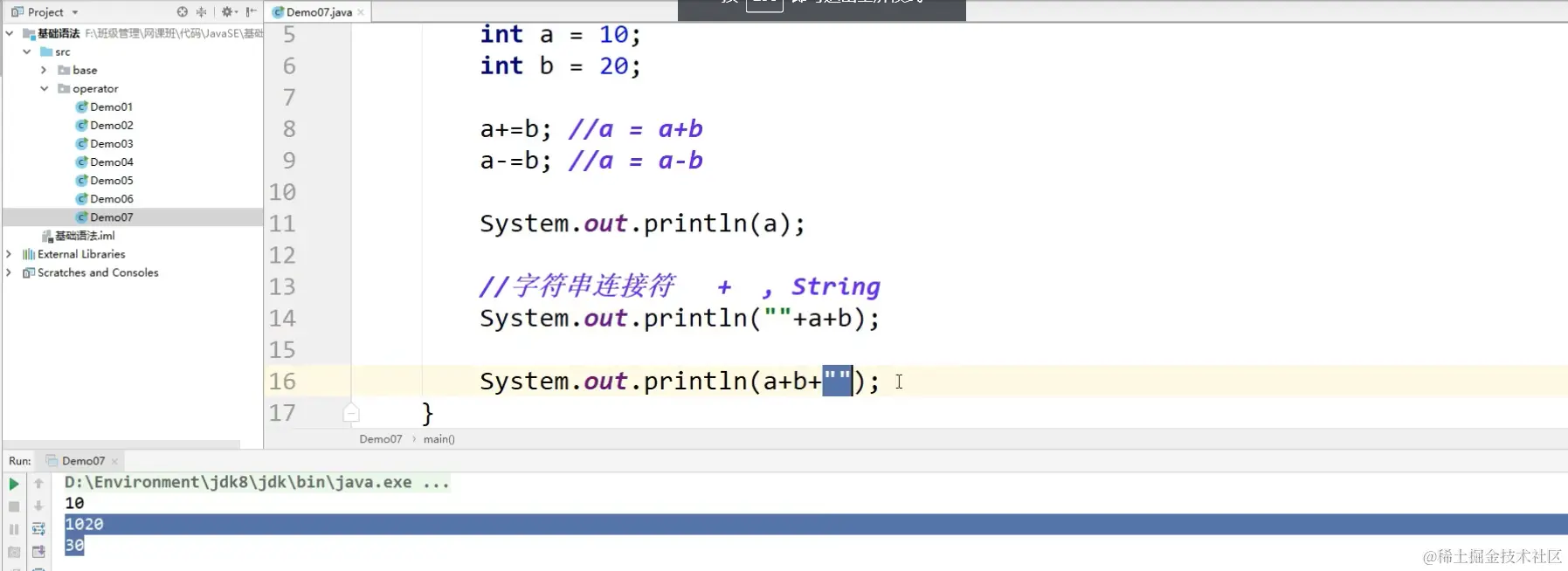This screenshot has height=571, width=1568.
Task: Expand Scratches and Consoles node
Action: pos(9,272)
